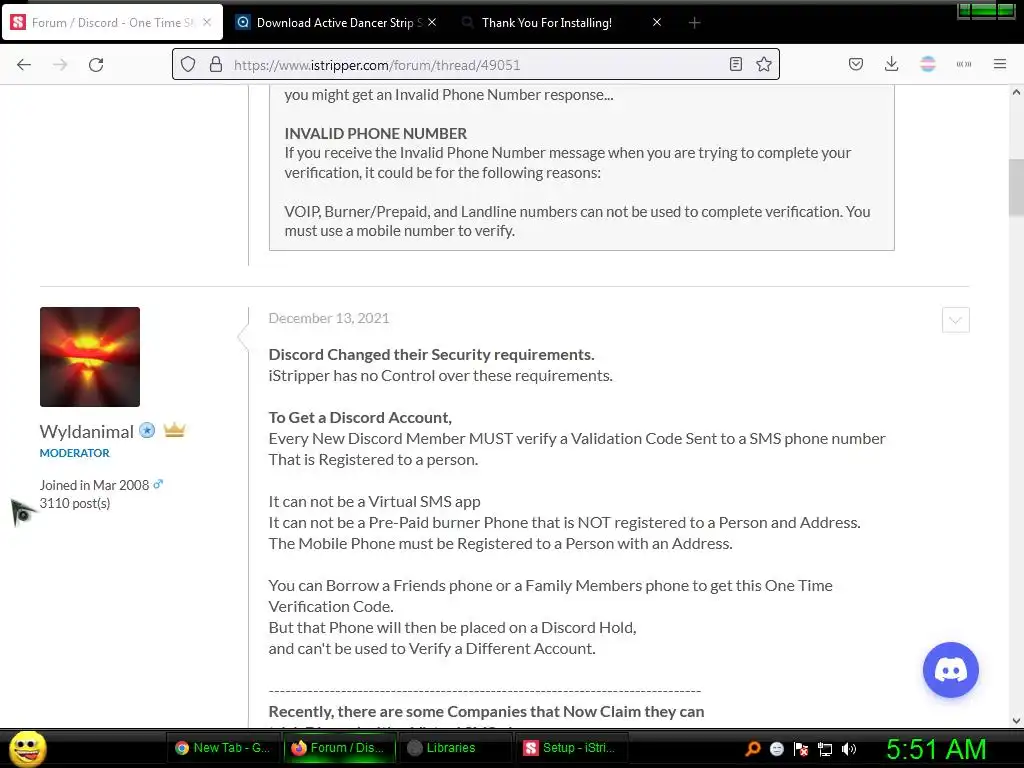Reload the current forum page
This screenshot has height=768, width=1024.
coord(96,65)
